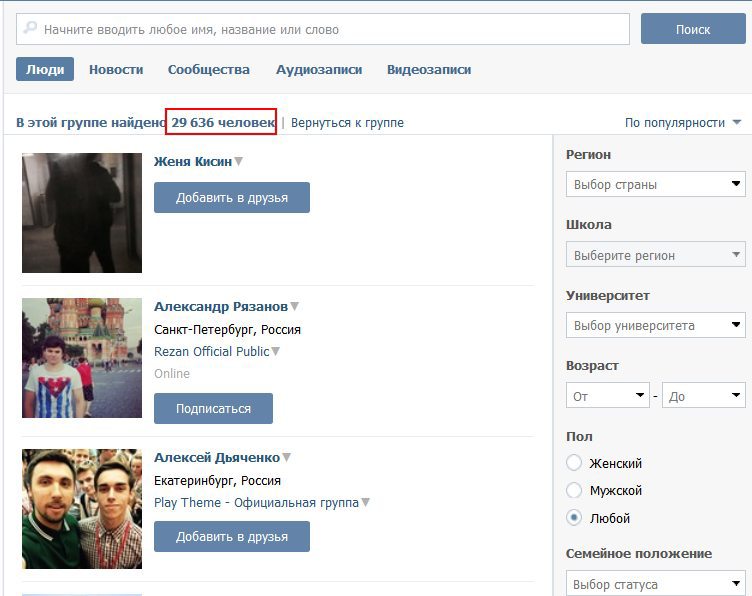Switch to the Новости tab
This screenshot has width=752, height=596.
pos(116,70)
